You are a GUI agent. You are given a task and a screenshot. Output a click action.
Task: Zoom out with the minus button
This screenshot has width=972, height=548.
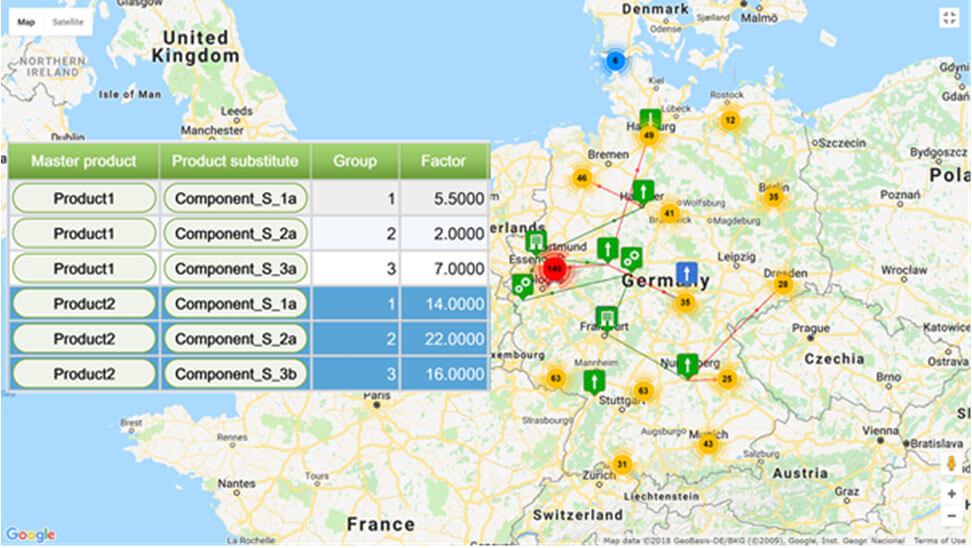(x=952, y=516)
